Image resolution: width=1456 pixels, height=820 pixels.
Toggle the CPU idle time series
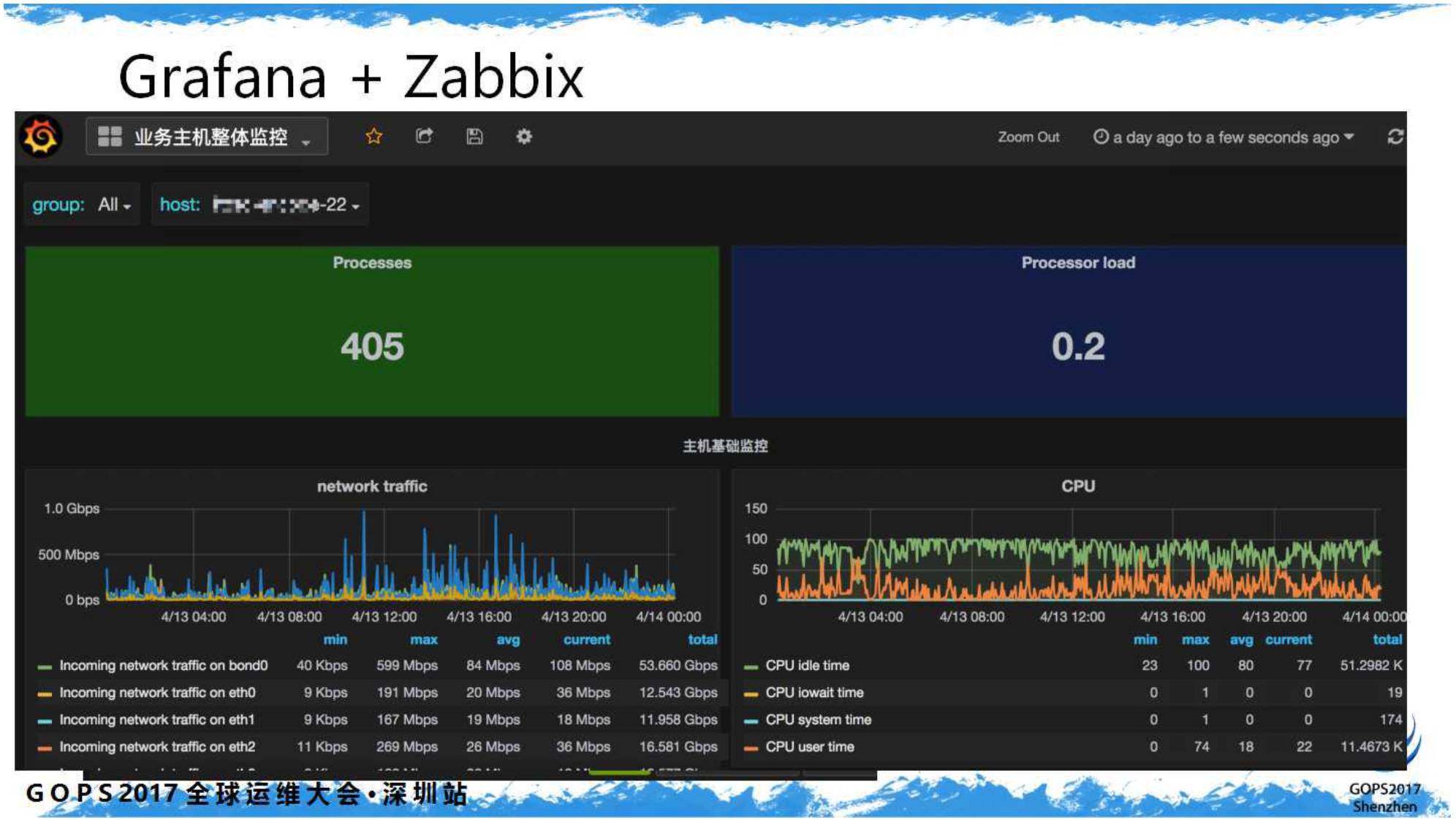coord(808,666)
